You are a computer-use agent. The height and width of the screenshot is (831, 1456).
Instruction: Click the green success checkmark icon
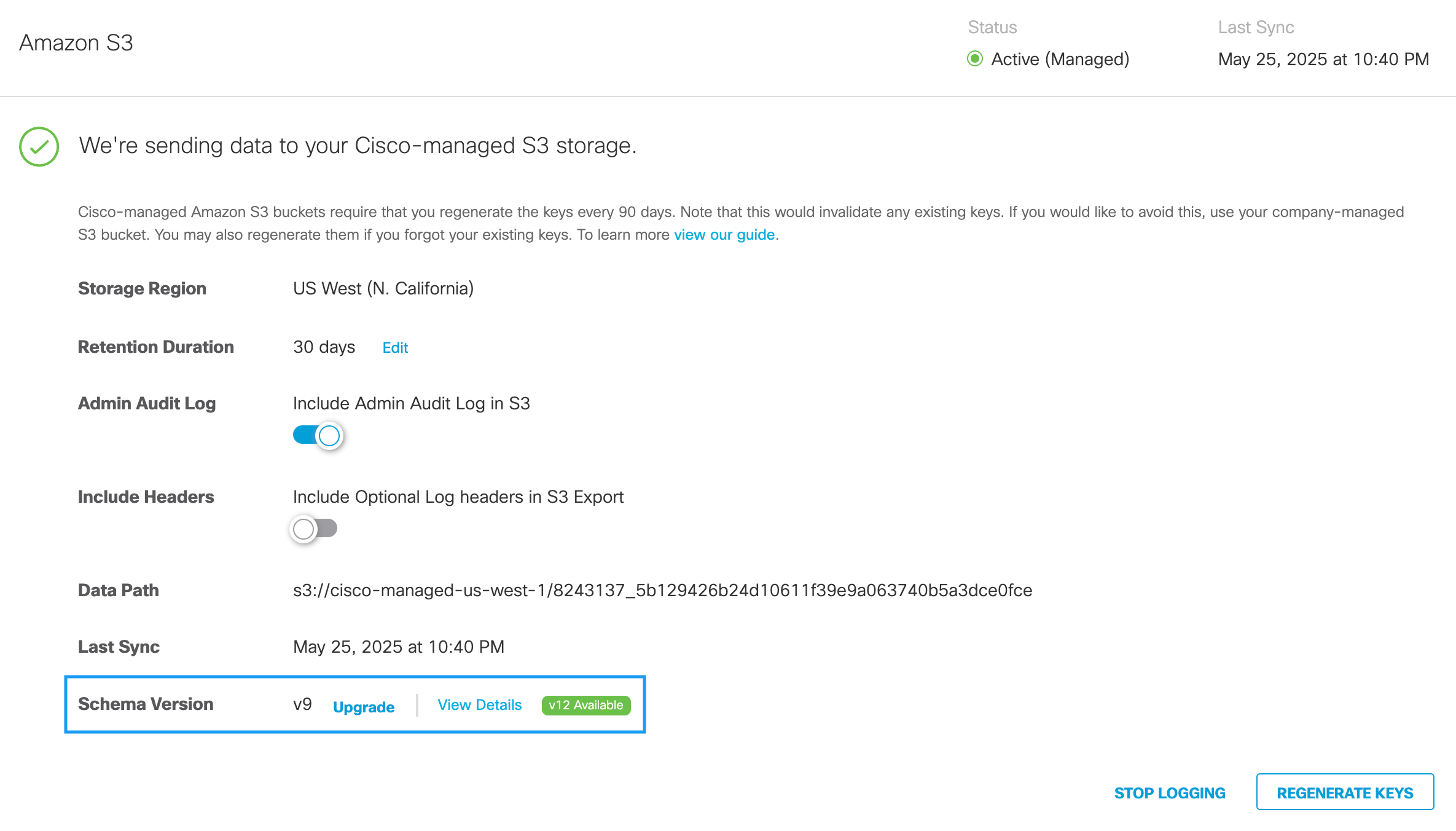click(39, 146)
